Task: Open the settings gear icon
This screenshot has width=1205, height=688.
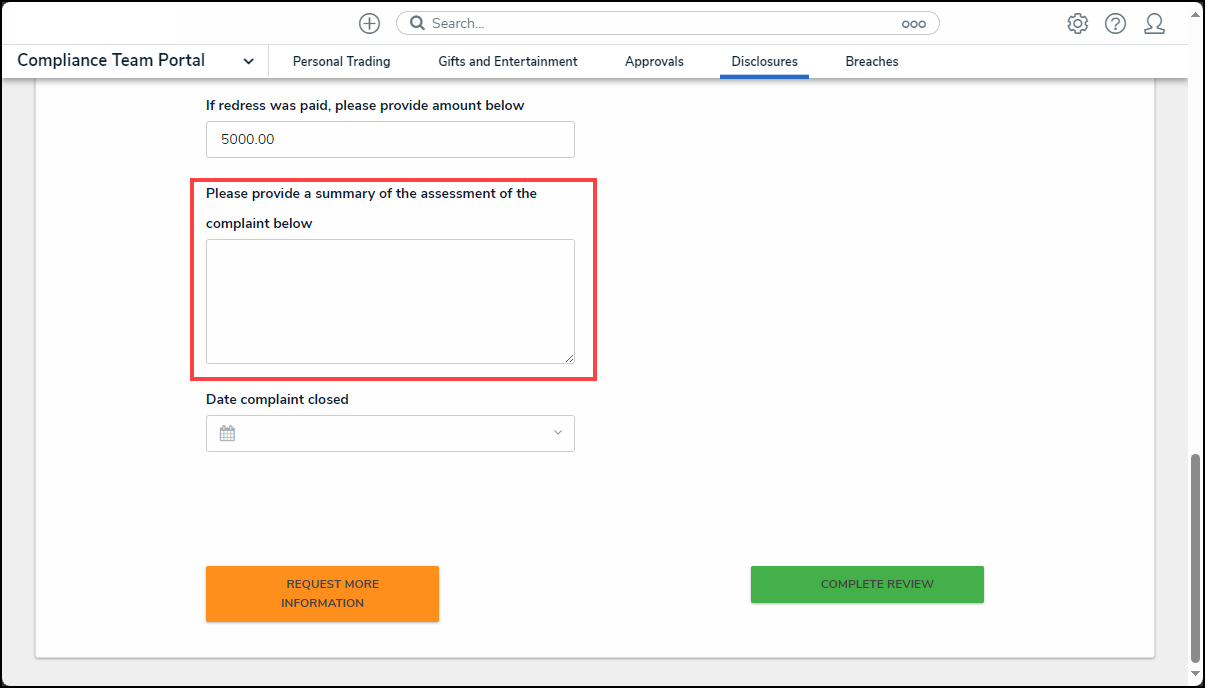Action: (x=1077, y=23)
